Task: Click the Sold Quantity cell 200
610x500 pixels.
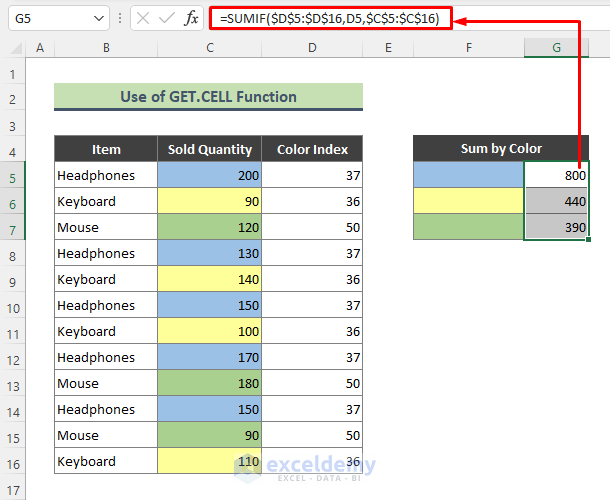Action: (x=210, y=175)
